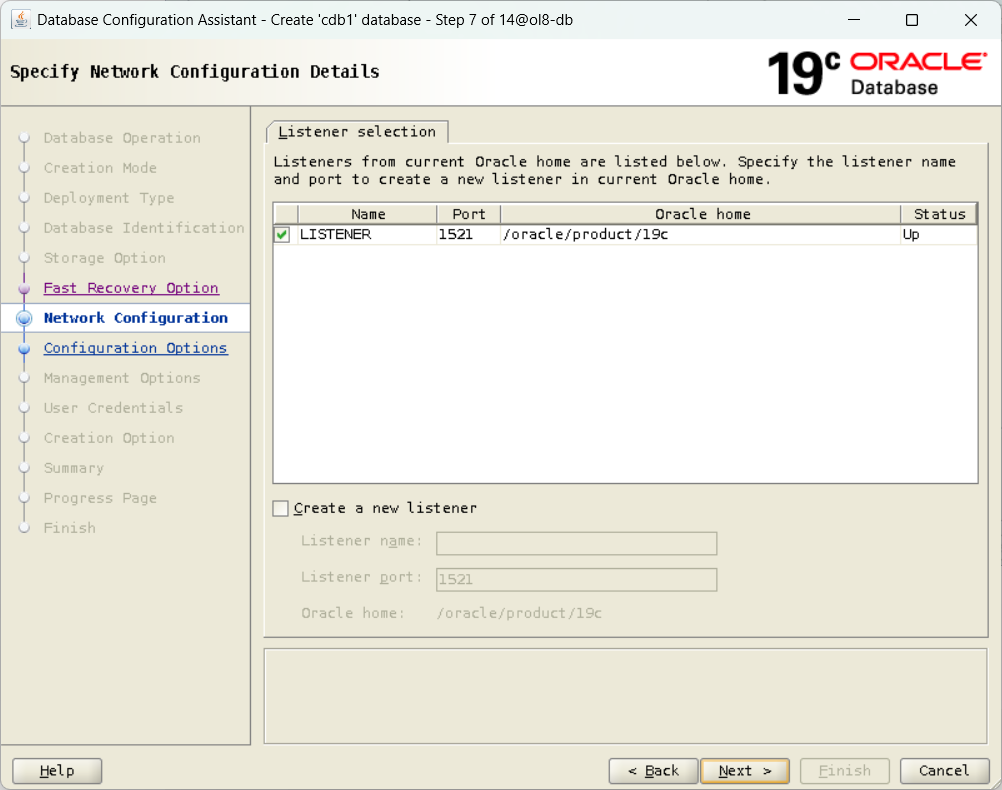
Task: Click the Deployment Type step
Action: pyautogui.click(x=109, y=198)
